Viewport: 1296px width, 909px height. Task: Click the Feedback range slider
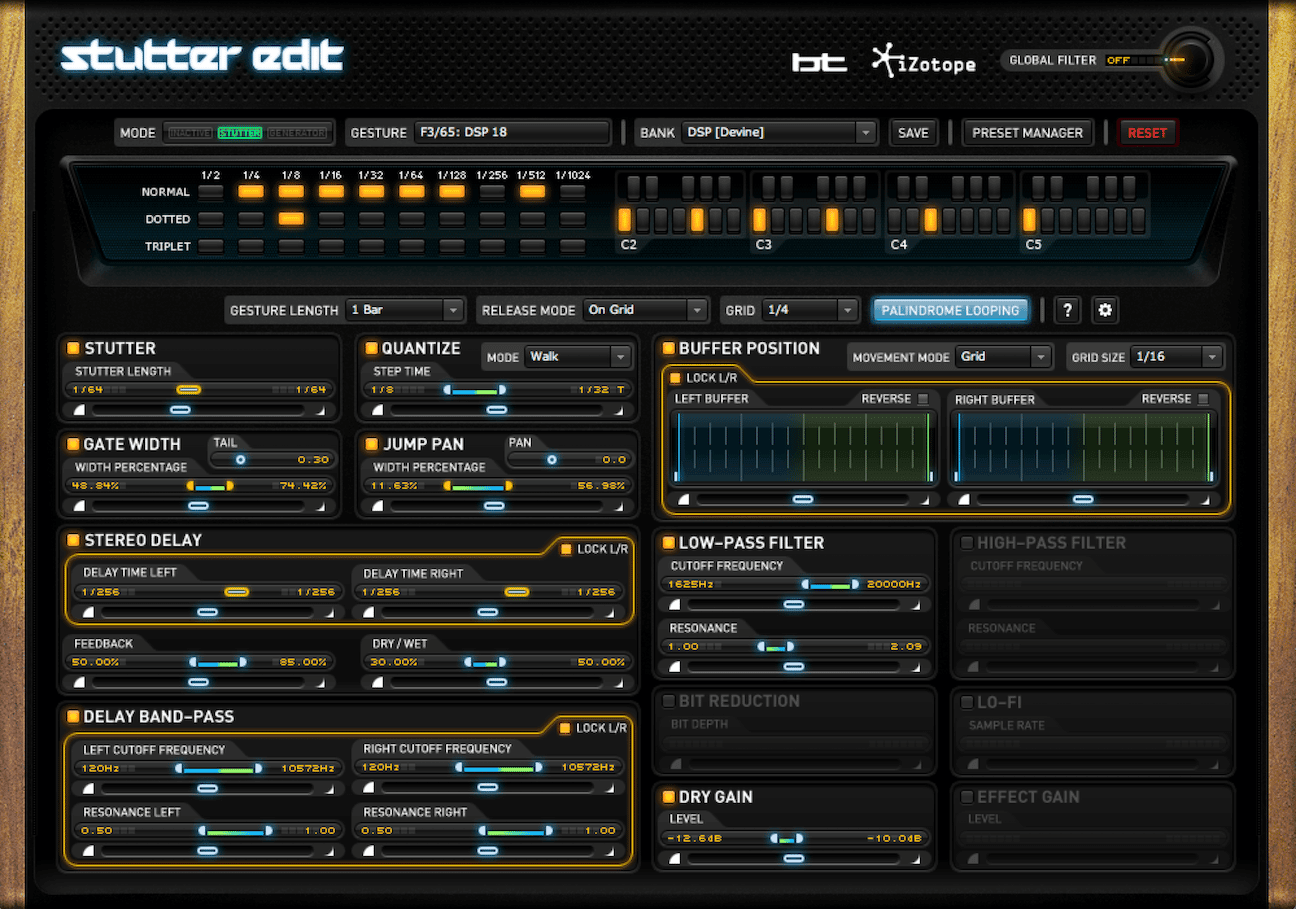pos(200,662)
